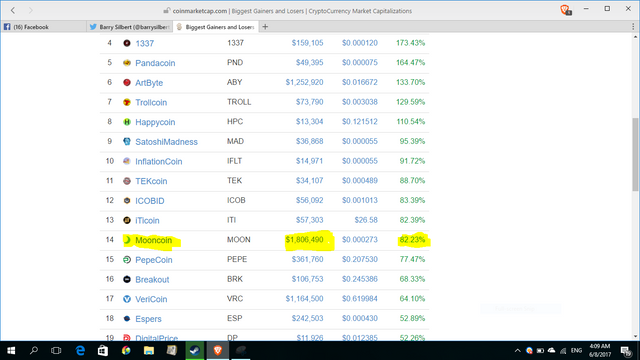Click the iTicoin coin icon
The image size is (640, 360).
pos(127,220)
